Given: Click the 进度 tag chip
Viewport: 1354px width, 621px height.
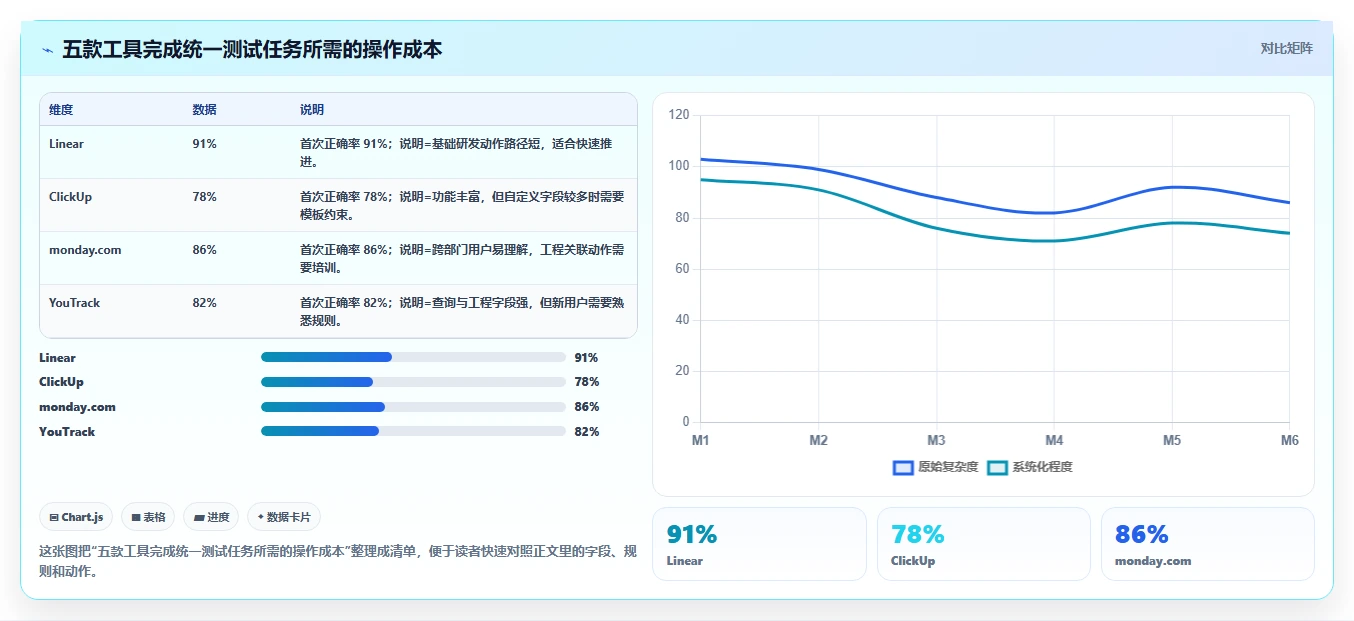Looking at the screenshot, I should point(211,517).
